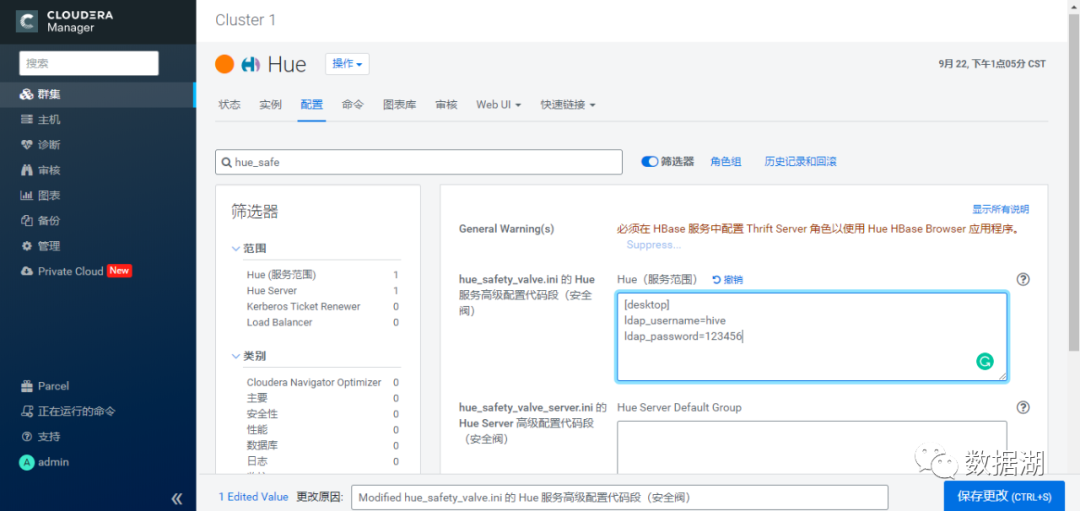Switch to the 审核 audits tab

click(446, 105)
